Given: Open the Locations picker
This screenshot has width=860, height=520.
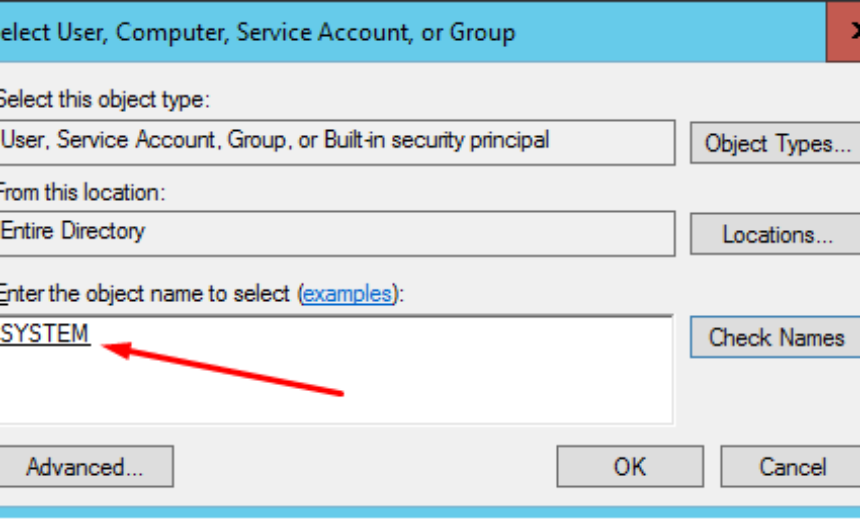Looking at the screenshot, I should pyautogui.click(x=777, y=235).
